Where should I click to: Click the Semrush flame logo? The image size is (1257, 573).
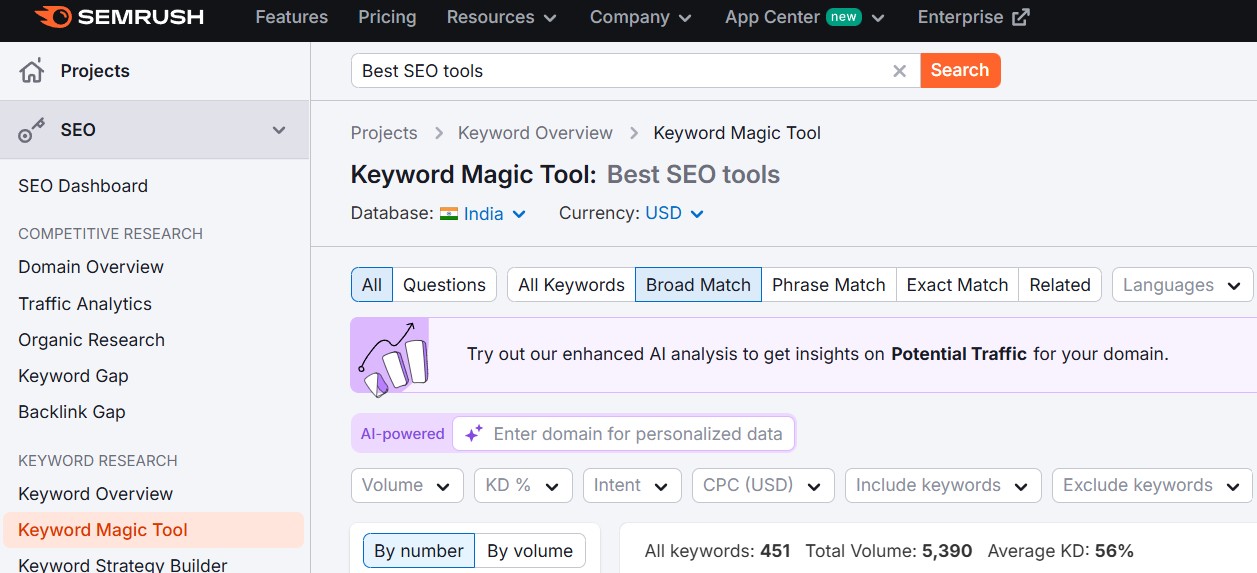[52, 17]
